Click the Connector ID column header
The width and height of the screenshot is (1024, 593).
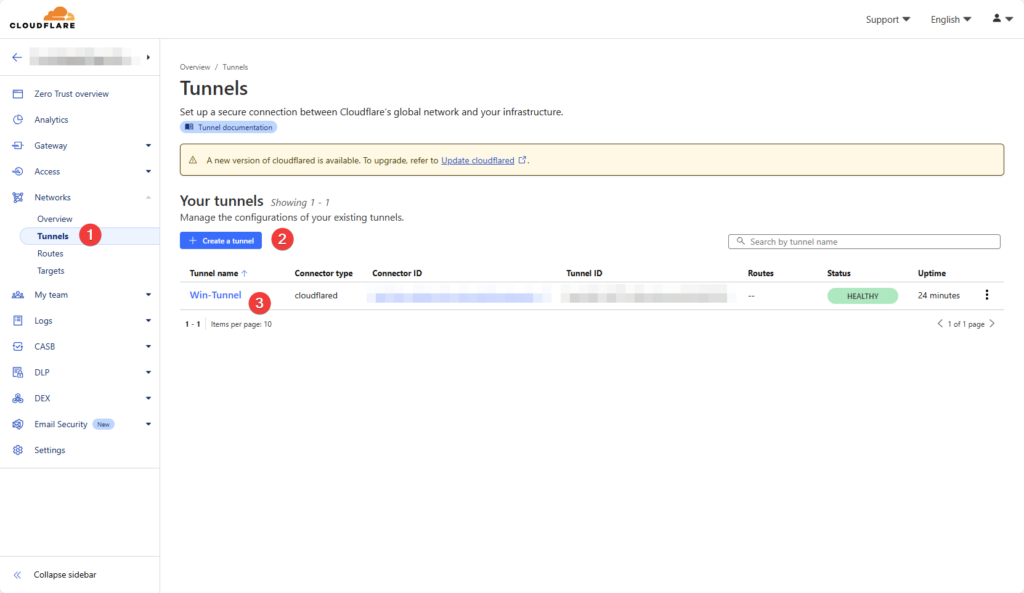397,273
